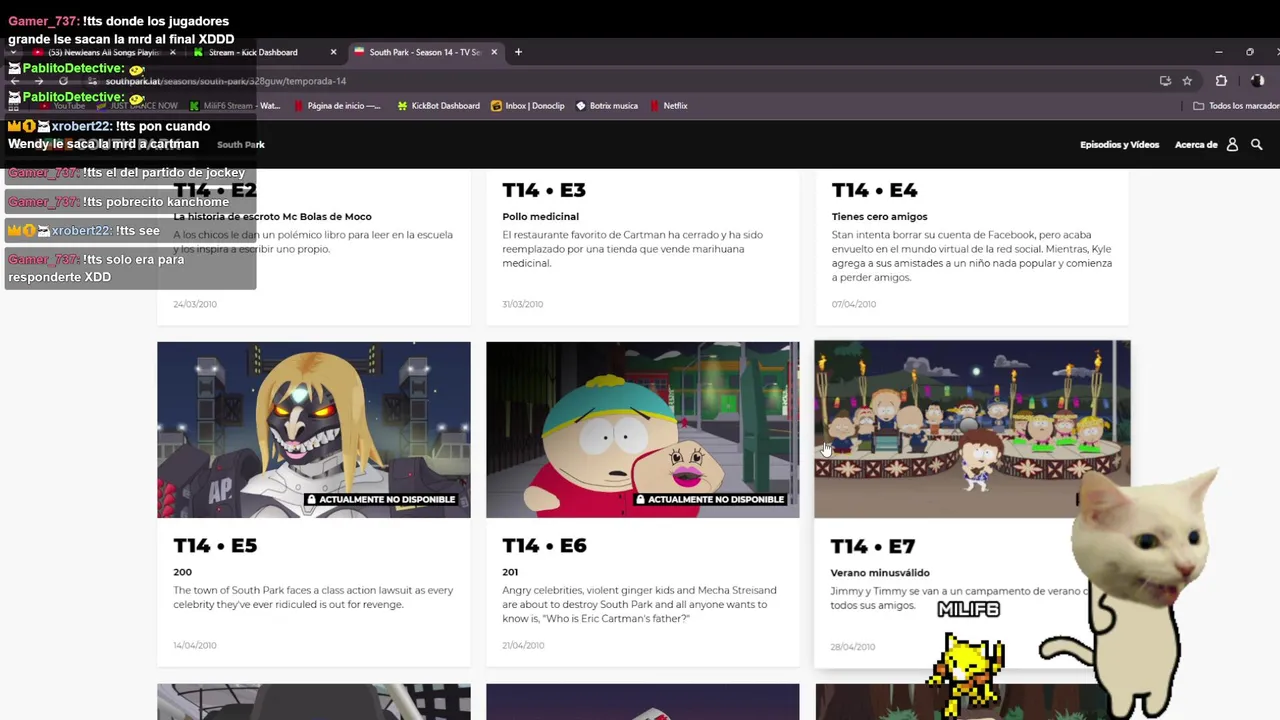Bookmark this page with the star icon

1187,81
